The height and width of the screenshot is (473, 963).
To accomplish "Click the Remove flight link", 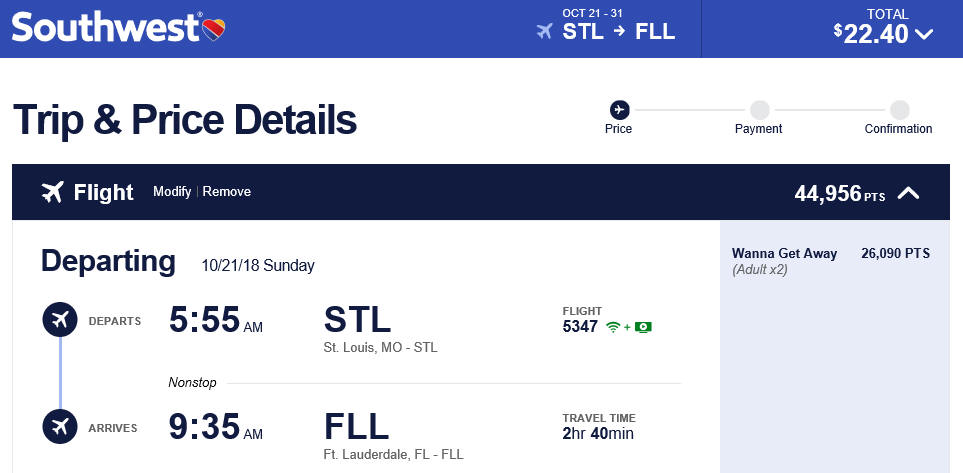I will [x=227, y=192].
